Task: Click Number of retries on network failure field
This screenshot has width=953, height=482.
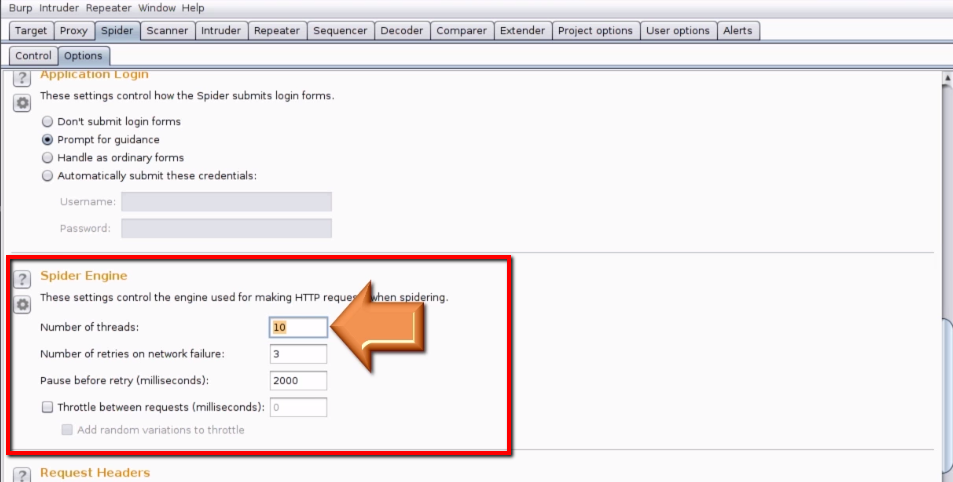Action: (298, 354)
